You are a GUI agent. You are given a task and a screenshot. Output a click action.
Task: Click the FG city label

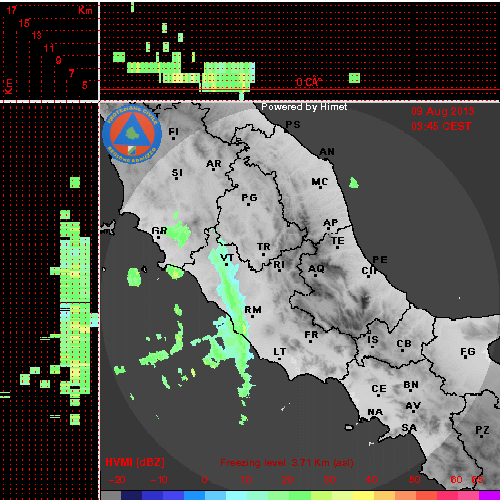click(468, 351)
